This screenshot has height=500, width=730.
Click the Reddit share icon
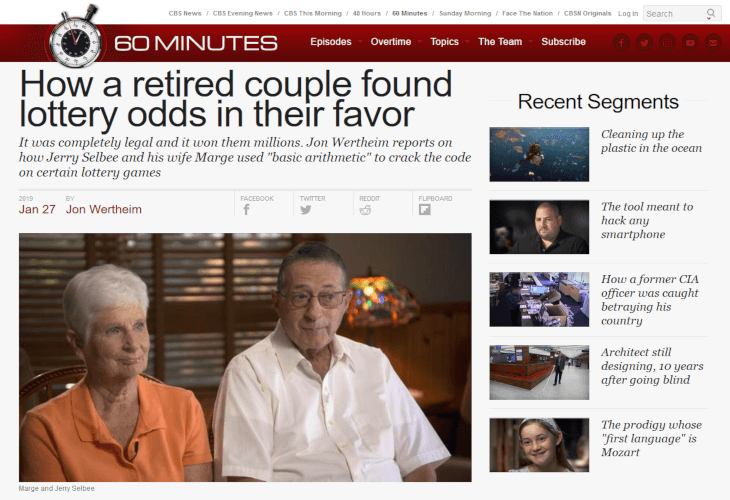pos(365,210)
